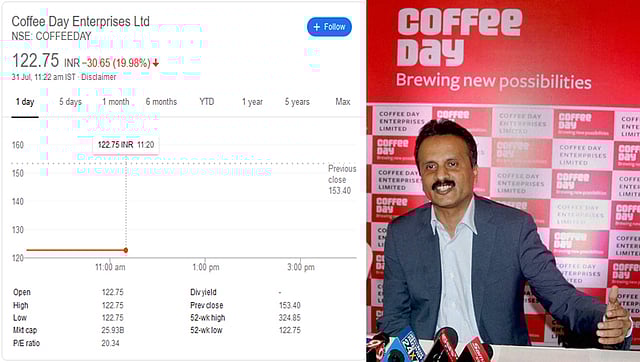Click the red down arrow beside 19.98%
This screenshot has width=640, height=362.
pos(156,63)
